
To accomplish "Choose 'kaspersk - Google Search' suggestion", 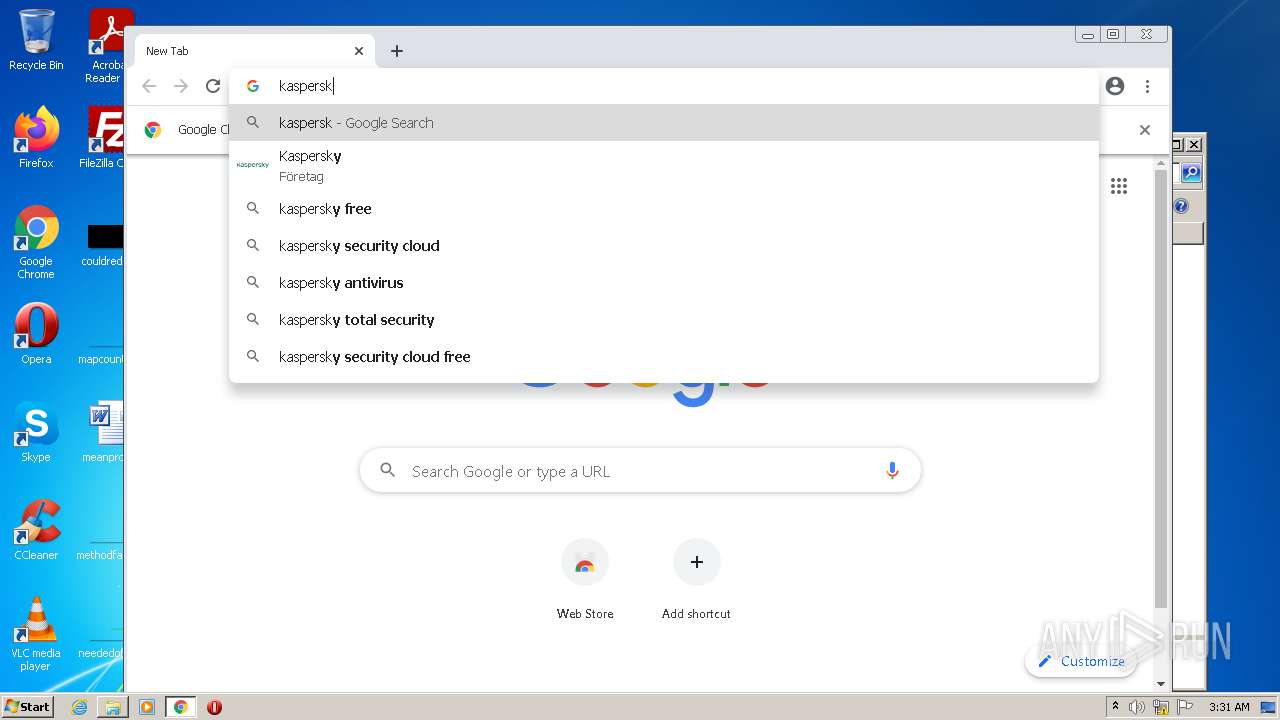I will 664,123.
